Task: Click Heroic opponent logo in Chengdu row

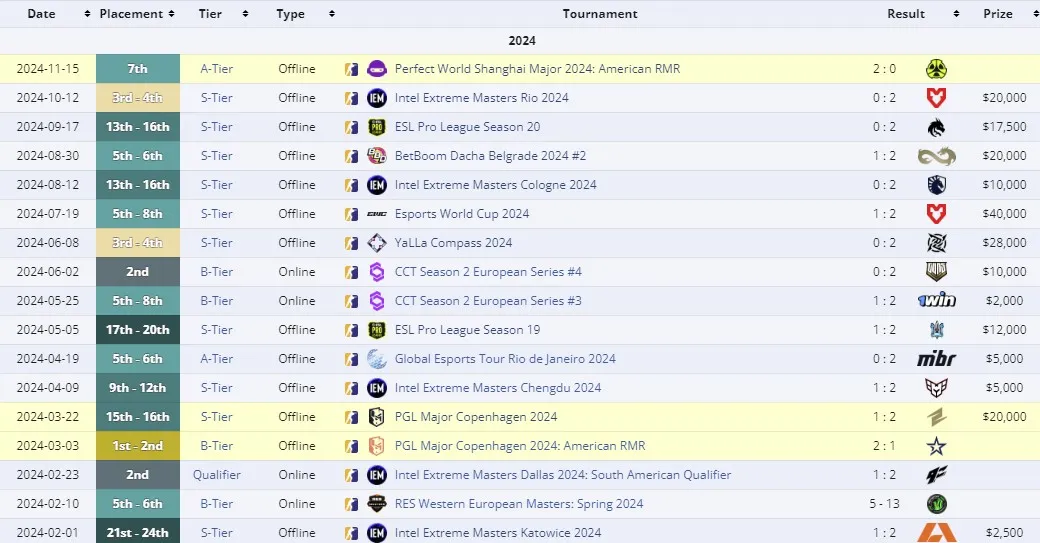Action: click(937, 388)
